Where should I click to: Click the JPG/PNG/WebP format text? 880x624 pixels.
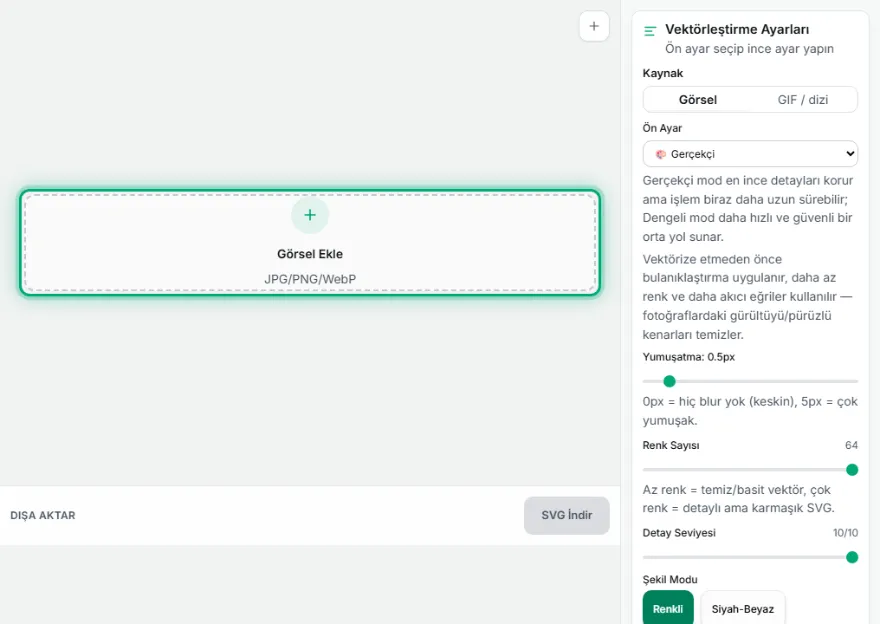(310, 279)
